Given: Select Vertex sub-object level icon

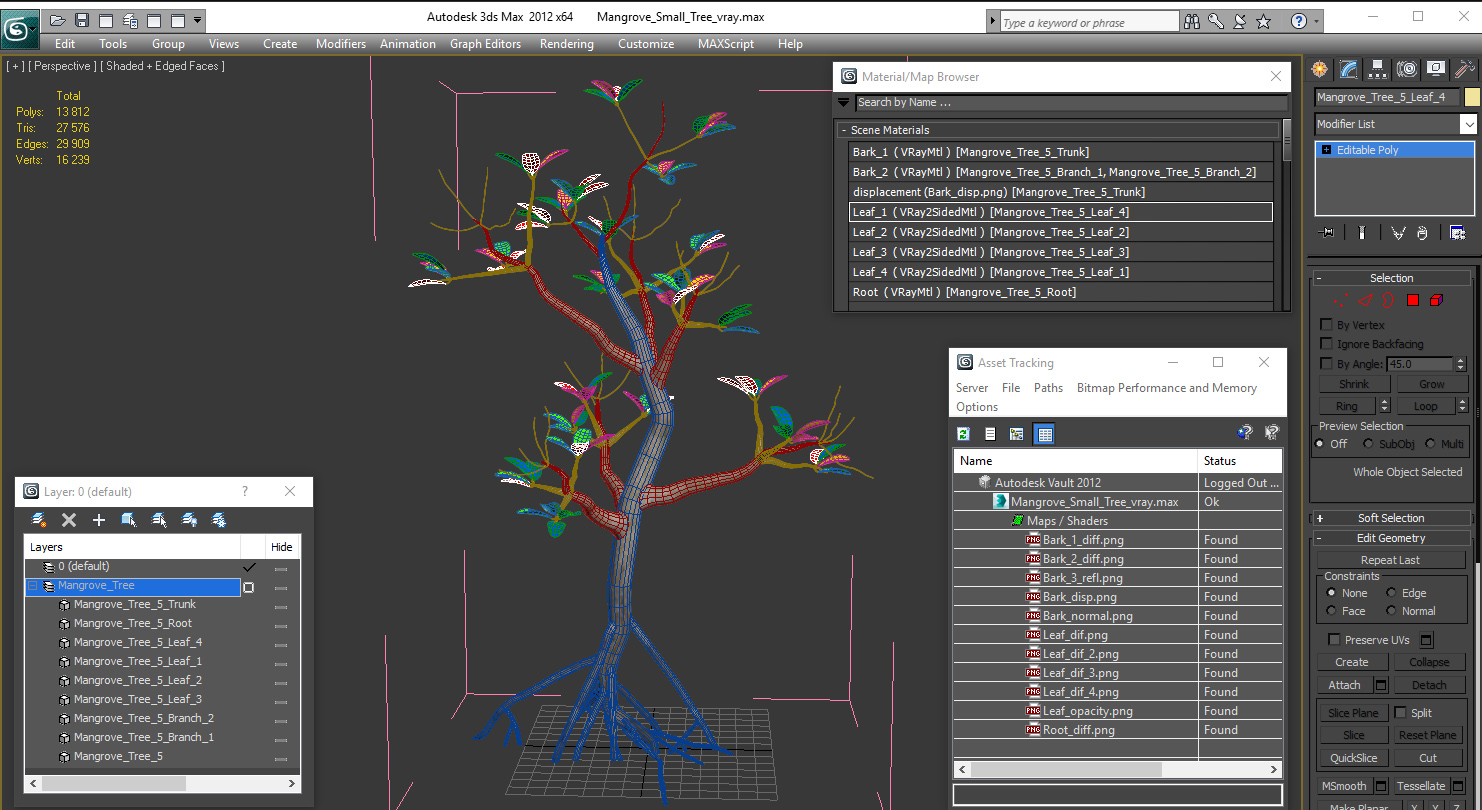Looking at the screenshot, I should click(1342, 300).
